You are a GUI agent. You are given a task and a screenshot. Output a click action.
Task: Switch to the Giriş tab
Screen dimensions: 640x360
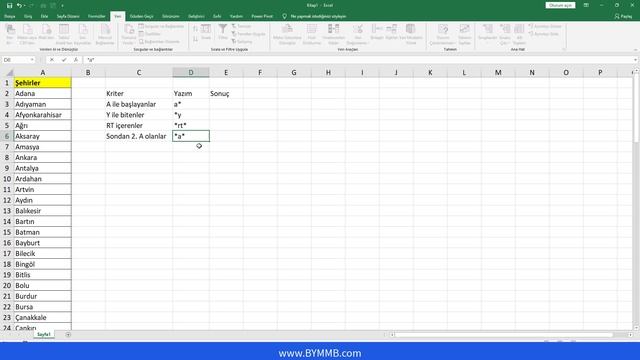(28, 16)
